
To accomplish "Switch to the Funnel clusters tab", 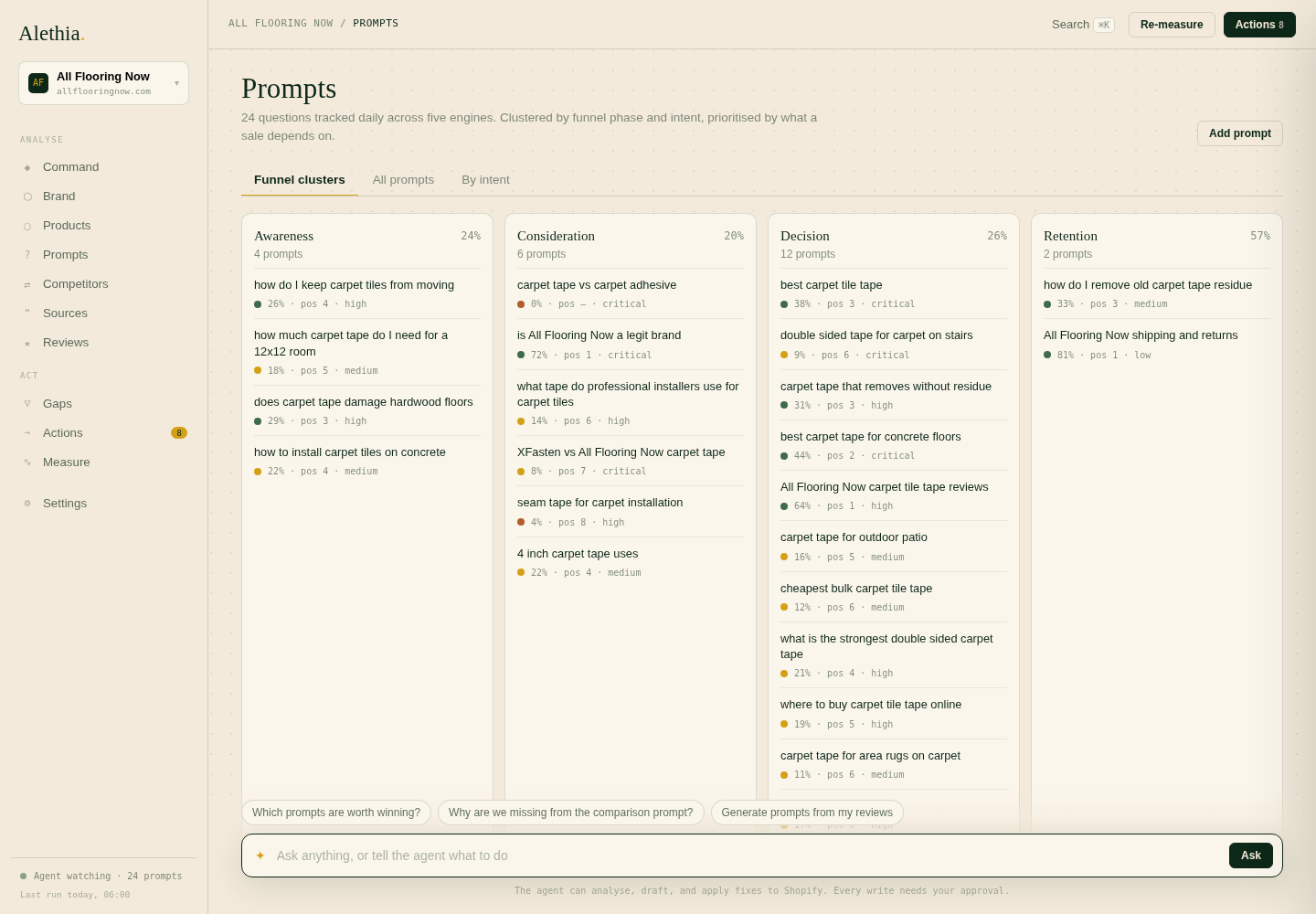I will tap(300, 180).
